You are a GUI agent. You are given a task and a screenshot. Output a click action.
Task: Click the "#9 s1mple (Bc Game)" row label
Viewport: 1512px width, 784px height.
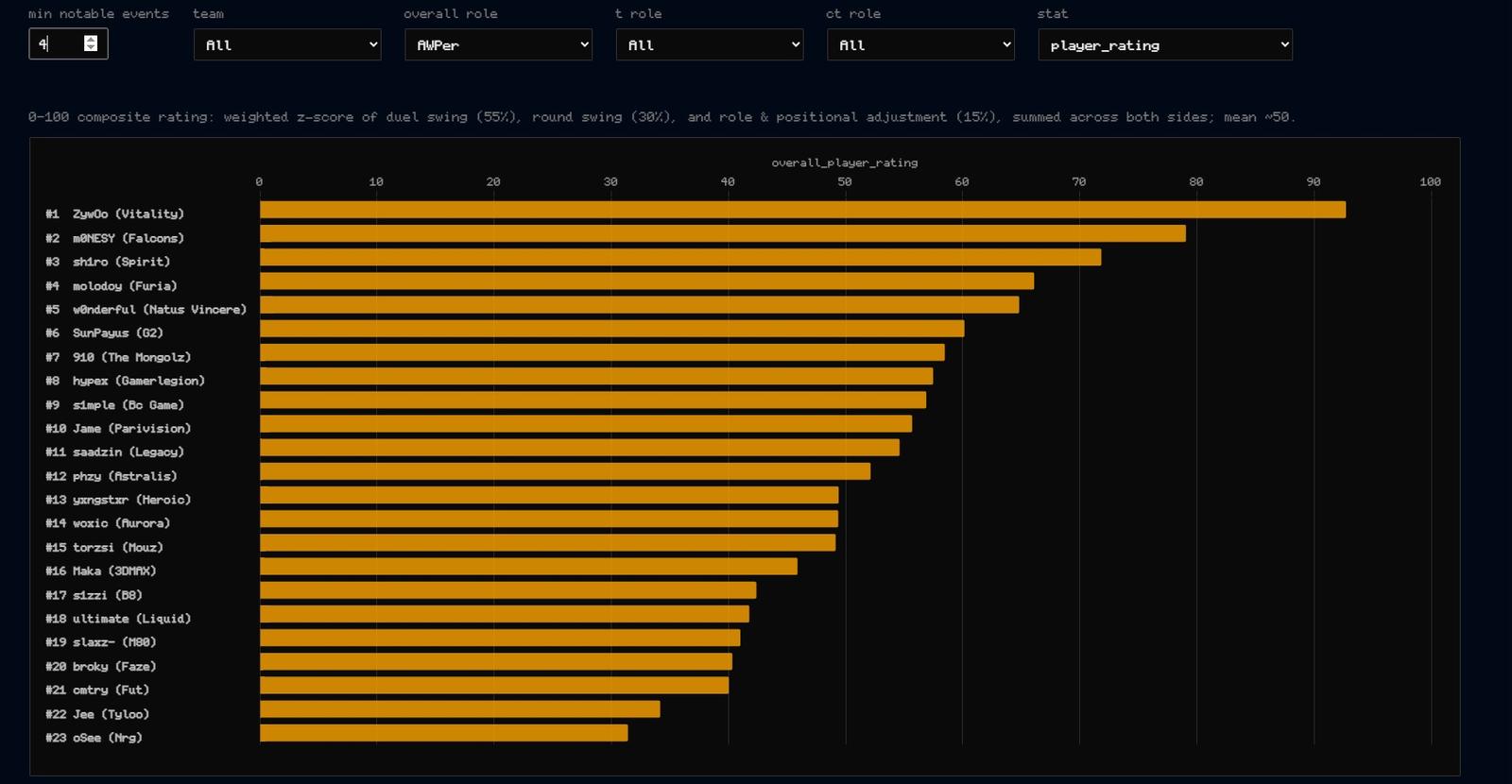115,404
